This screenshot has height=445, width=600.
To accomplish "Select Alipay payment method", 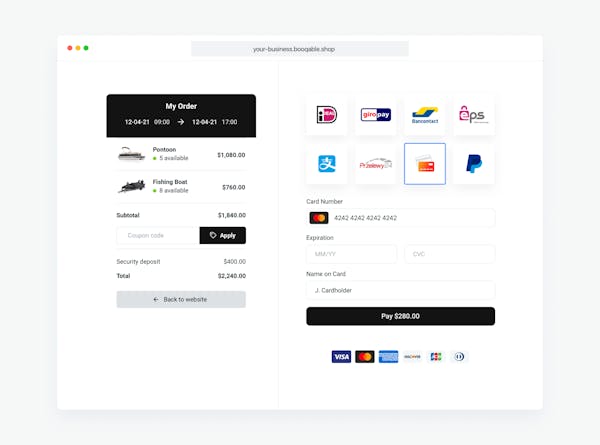I will [x=326, y=164].
